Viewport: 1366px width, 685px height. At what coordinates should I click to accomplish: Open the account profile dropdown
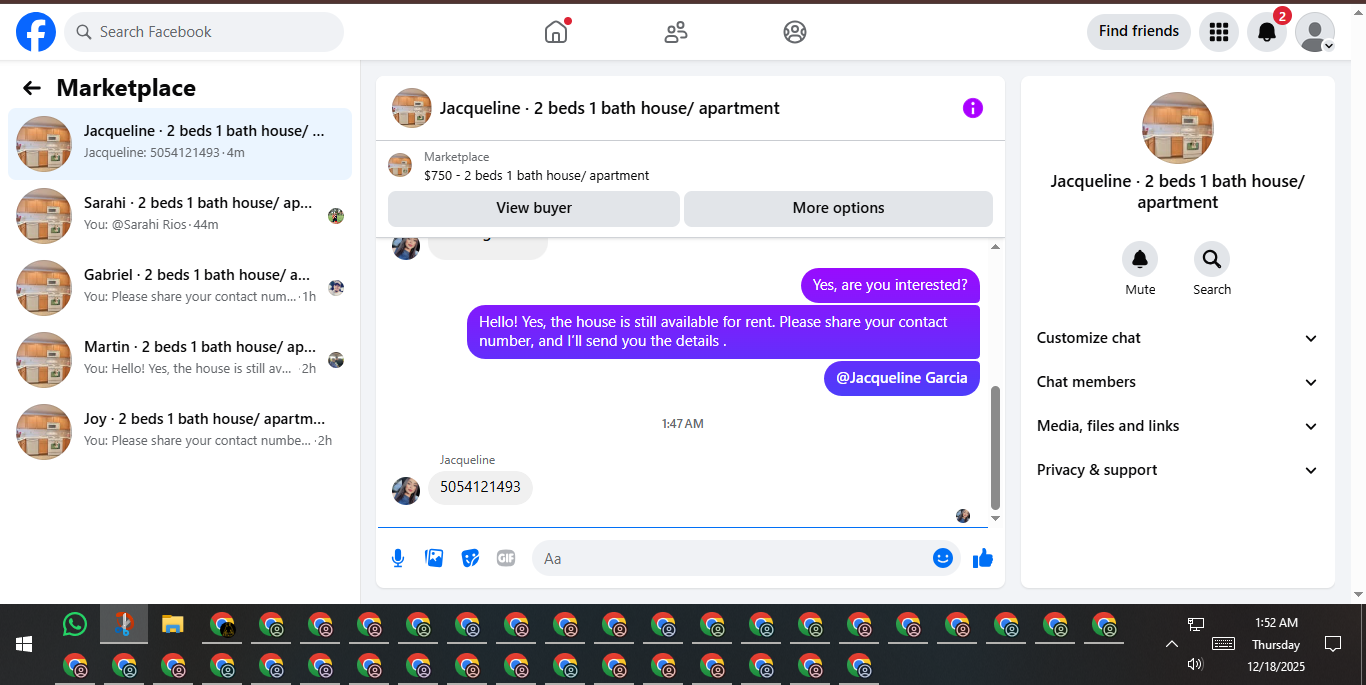tap(1315, 32)
